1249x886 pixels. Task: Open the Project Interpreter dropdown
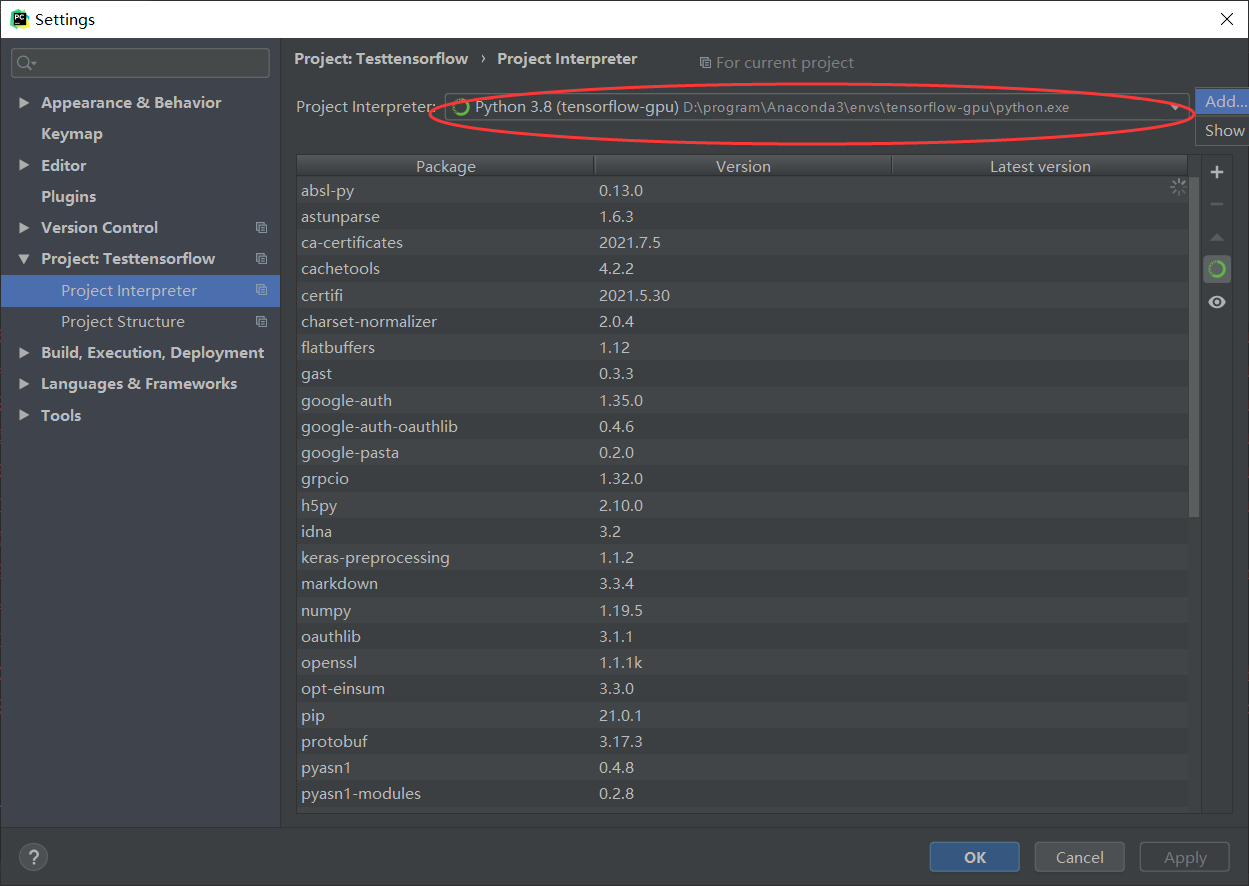tap(818, 107)
